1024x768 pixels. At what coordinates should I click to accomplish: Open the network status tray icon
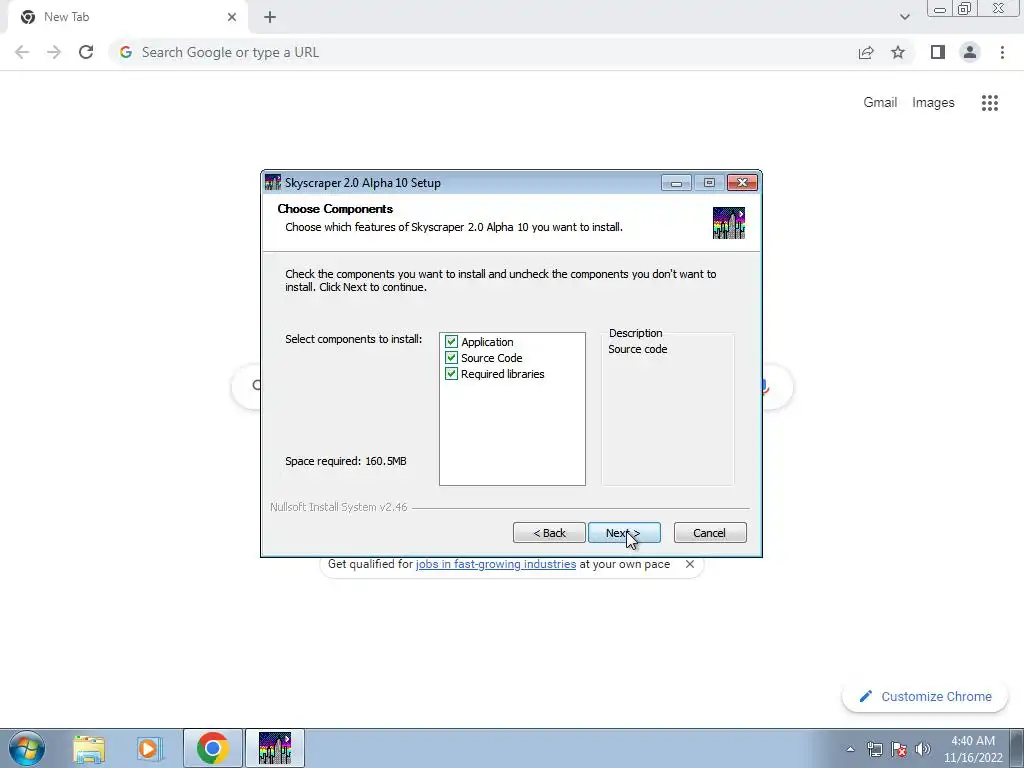874,749
